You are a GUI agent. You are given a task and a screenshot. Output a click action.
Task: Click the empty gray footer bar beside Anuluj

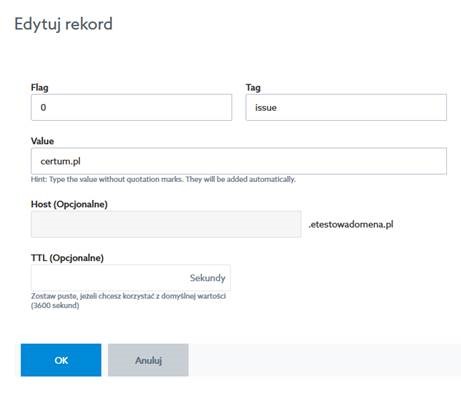[x=325, y=360]
